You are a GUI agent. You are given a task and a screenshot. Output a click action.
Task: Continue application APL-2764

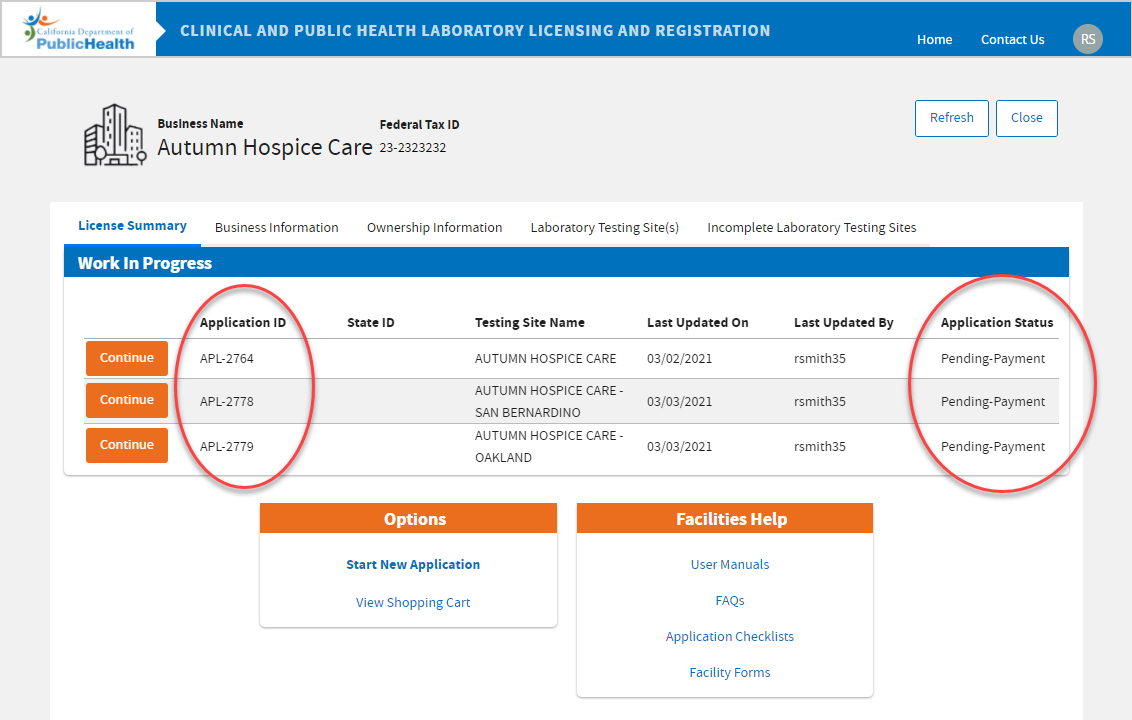[127, 358]
